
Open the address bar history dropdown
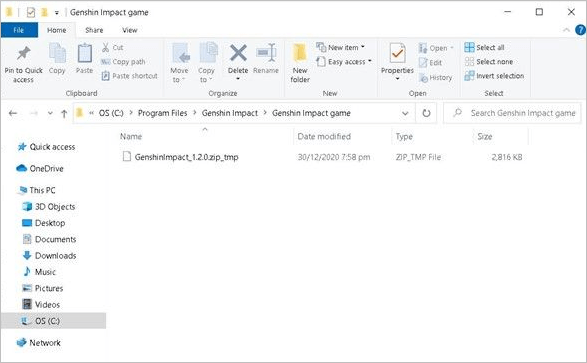[405, 113]
